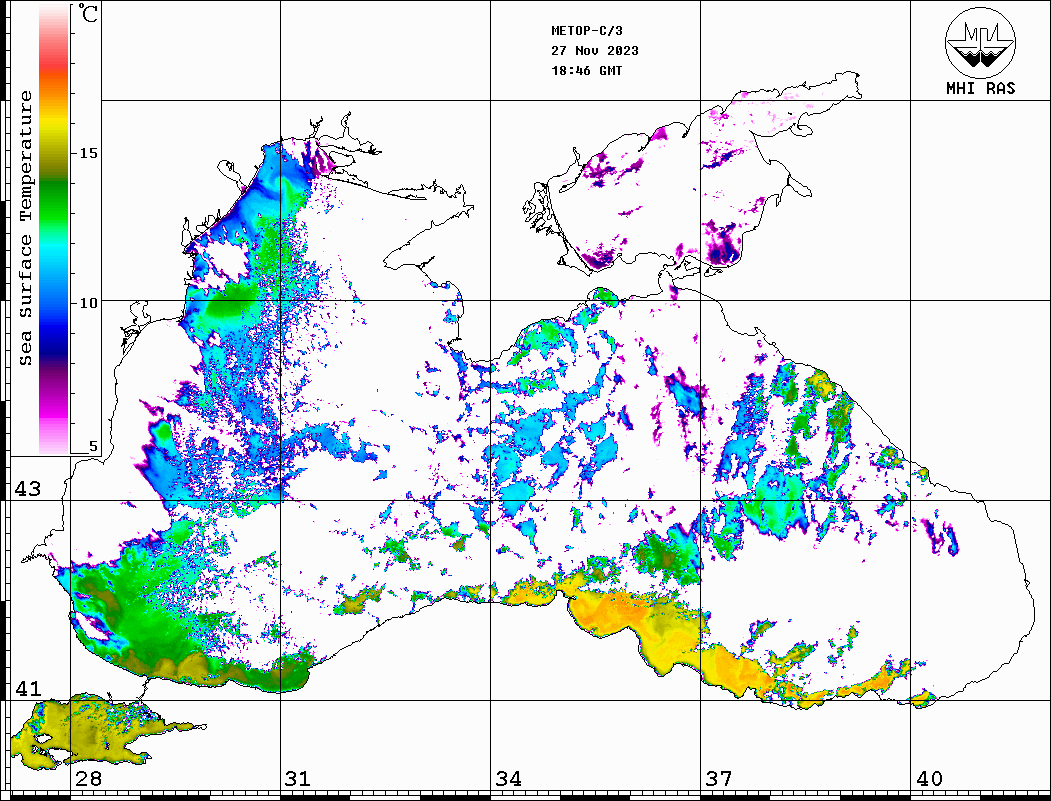Click the MHI RAS logo emblem
Screen dimensions: 1051x801
click(981, 42)
